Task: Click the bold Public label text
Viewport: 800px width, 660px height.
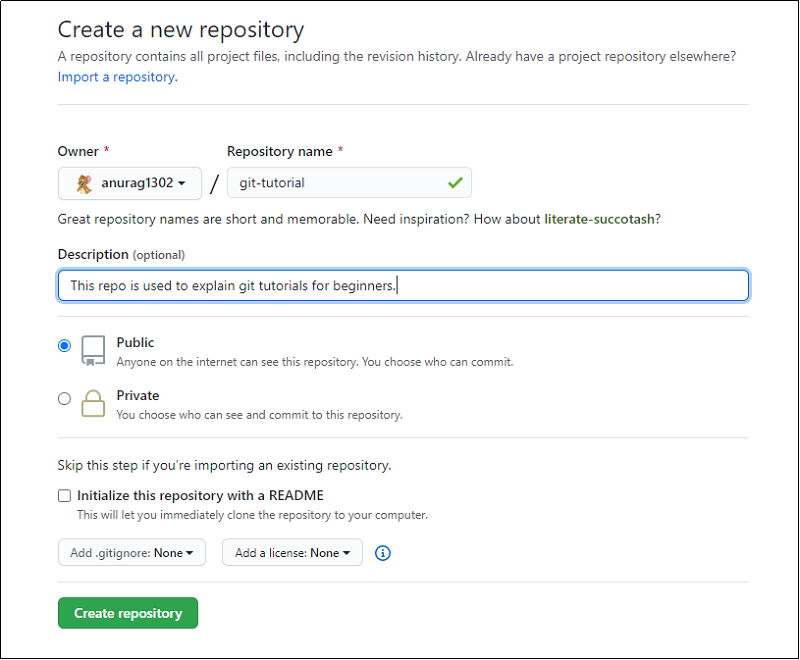Action: pyautogui.click(x=135, y=343)
